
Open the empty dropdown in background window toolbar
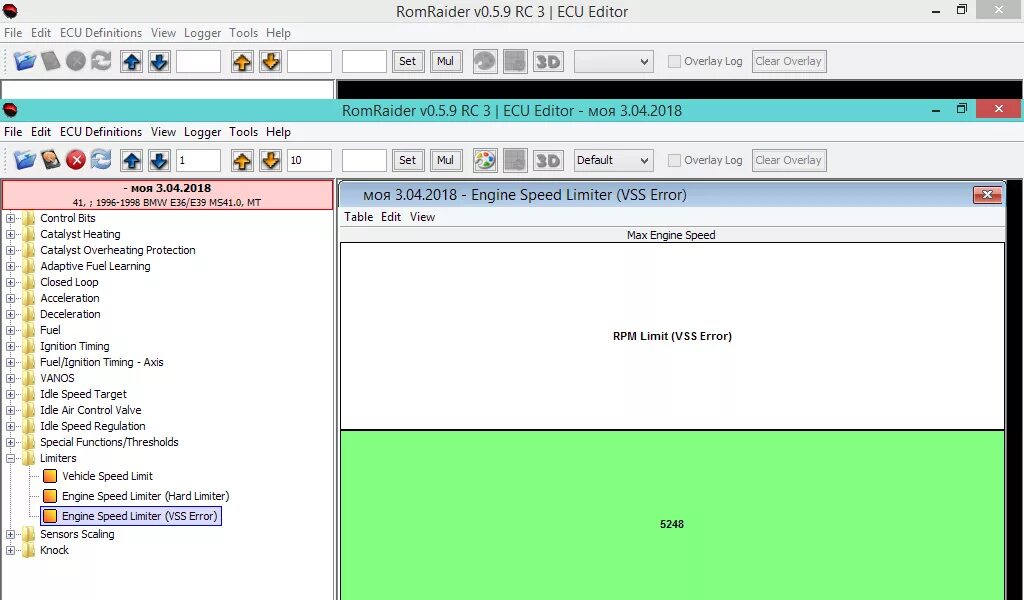coord(613,62)
